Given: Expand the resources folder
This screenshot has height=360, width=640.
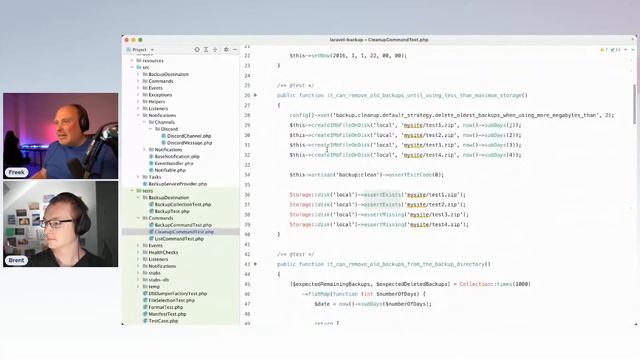Looking at the screenshot, I should pos(132,60).
